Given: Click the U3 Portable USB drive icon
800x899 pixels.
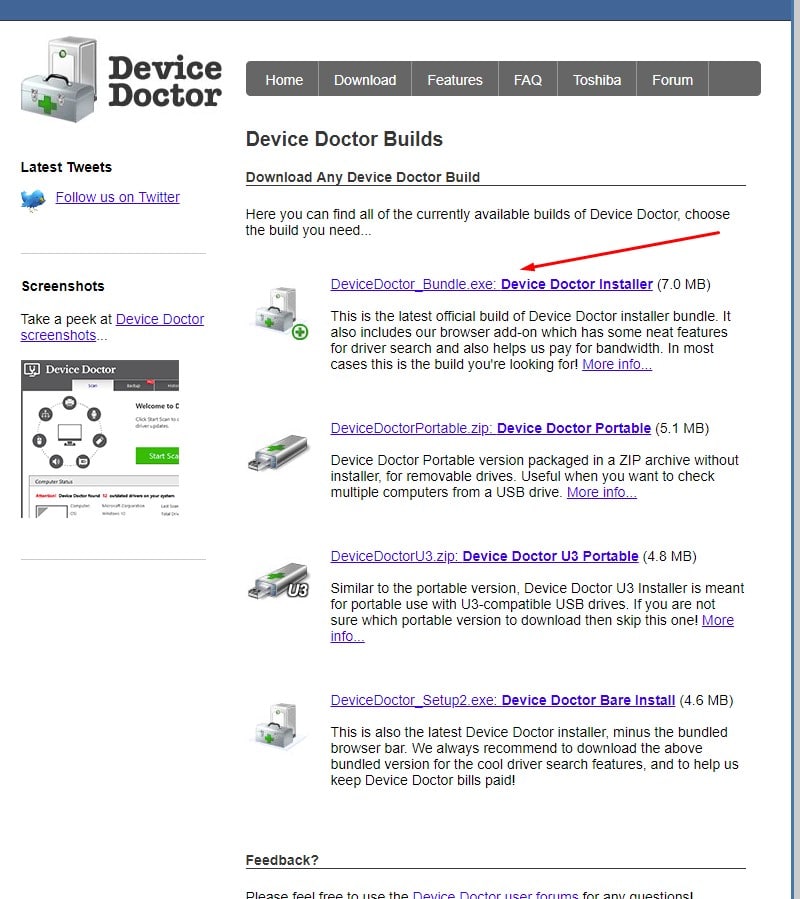Looking at the screenshot, I should click(279, 579).
